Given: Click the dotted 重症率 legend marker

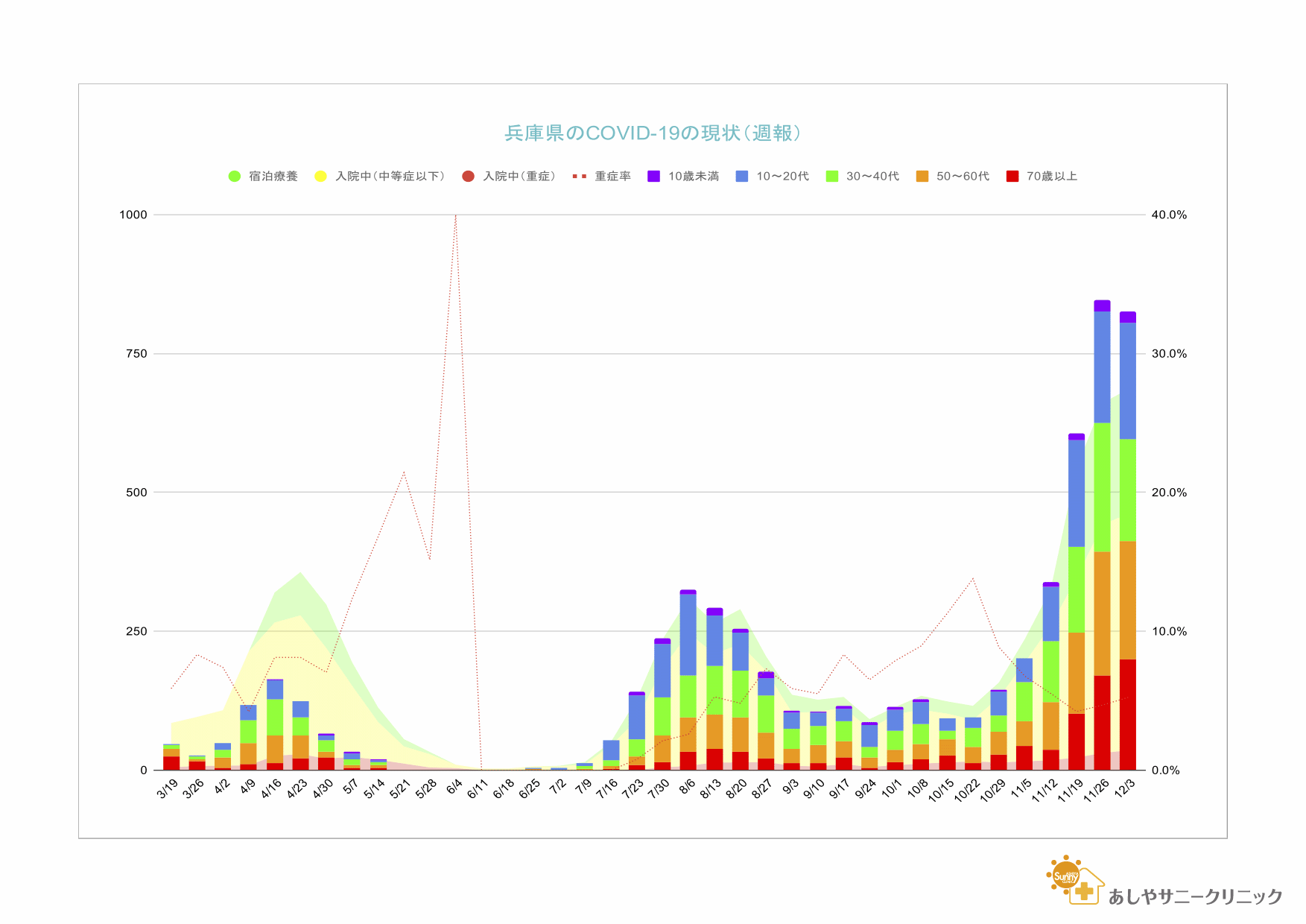Looking at the screenshot, I should (579, 177).
